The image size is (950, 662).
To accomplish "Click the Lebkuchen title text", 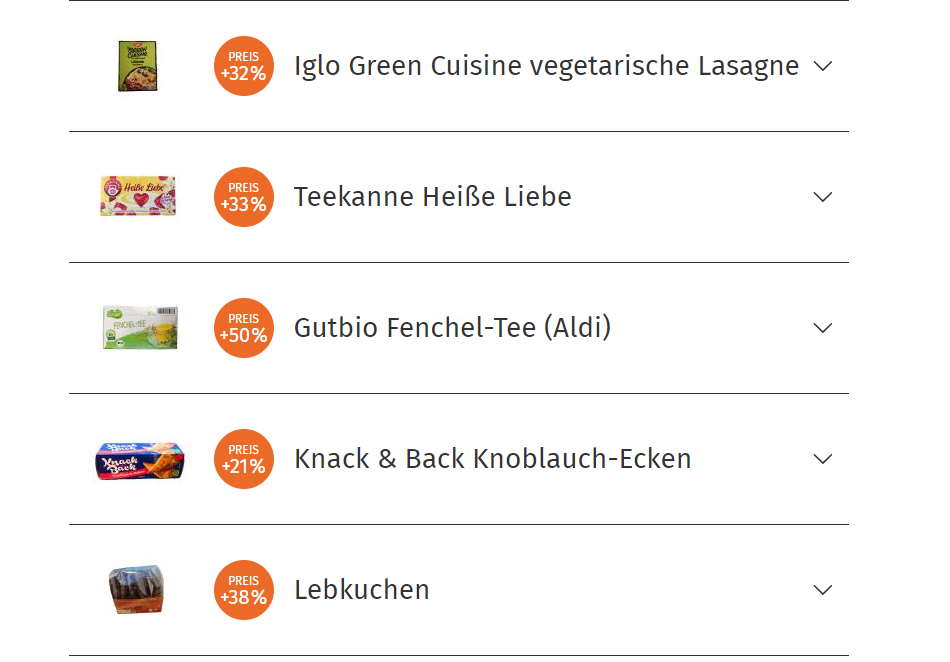I will pyautogui.click(x=361, y=590).
